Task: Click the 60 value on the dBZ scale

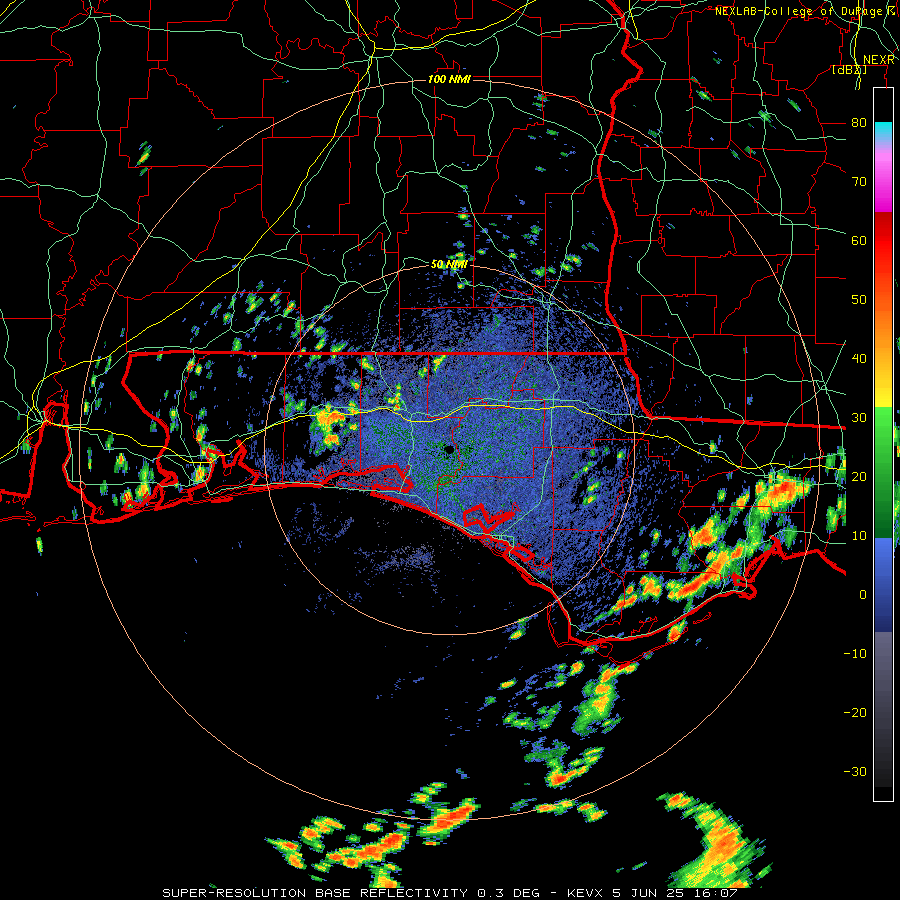Action: click(859, 240)
